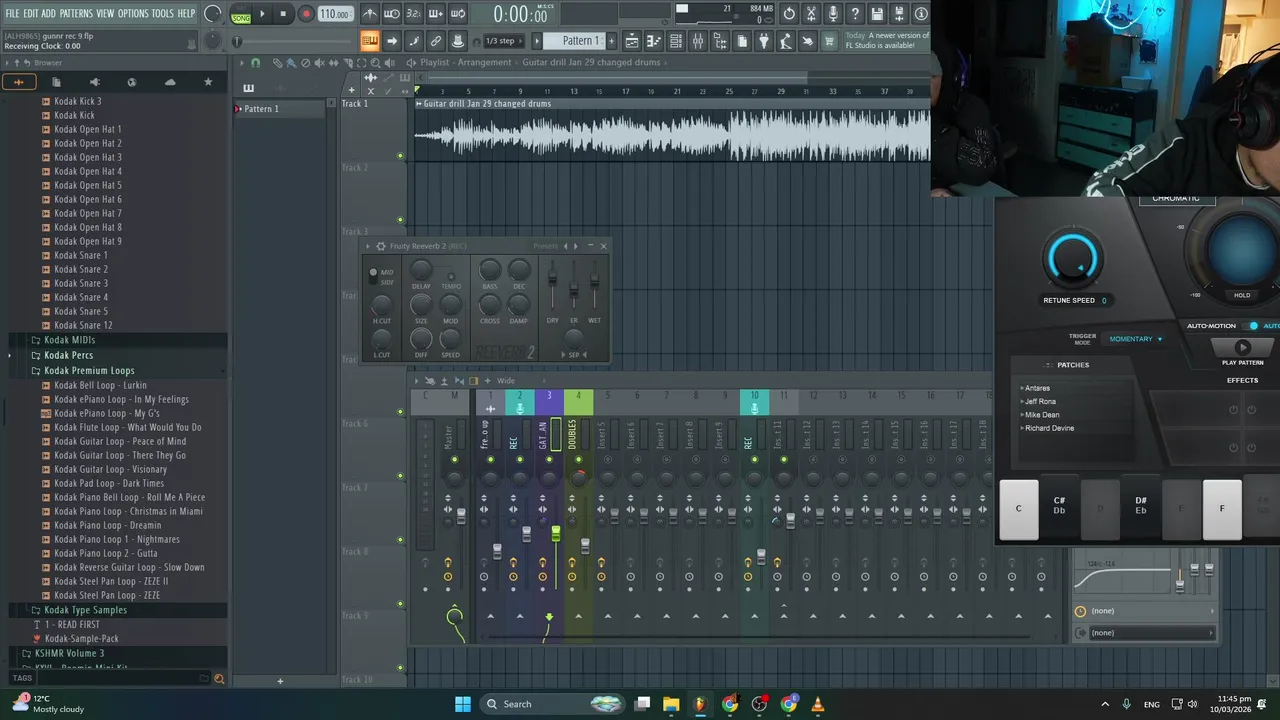Image resolution: width=1280 pixels, height=720 pixels.
Task: Open the FILE menu
Action: (x=12, y=13)
